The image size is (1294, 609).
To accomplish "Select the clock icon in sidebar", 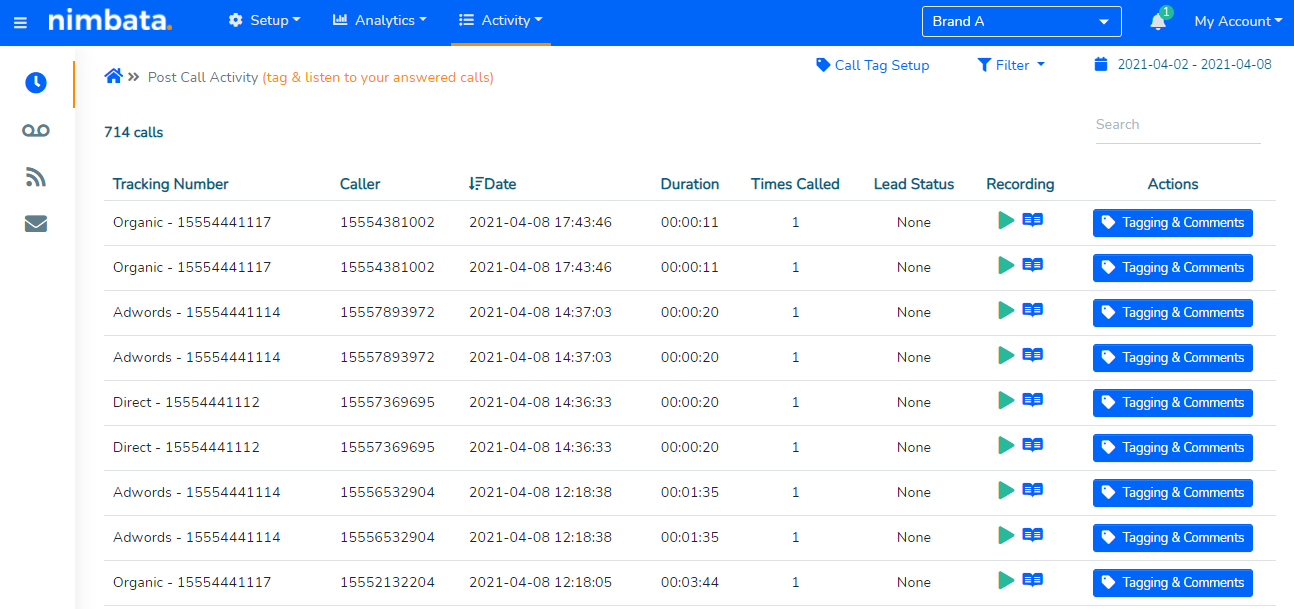I will (x=36, y=83).
